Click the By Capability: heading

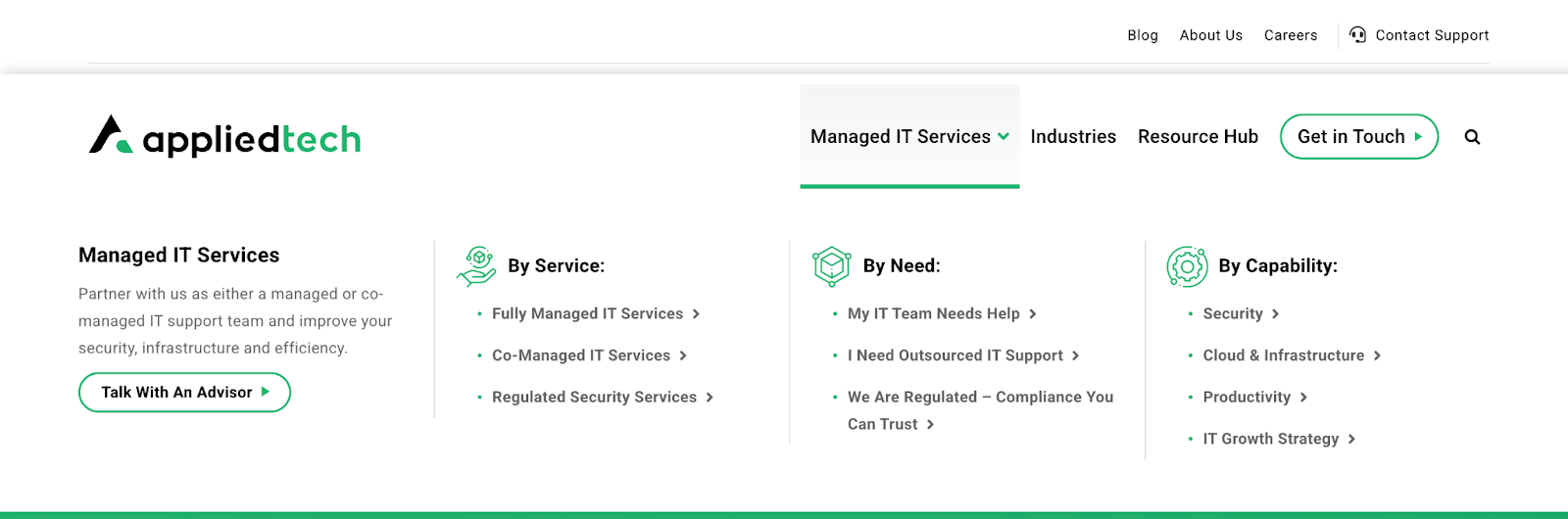click(1278, 265)
